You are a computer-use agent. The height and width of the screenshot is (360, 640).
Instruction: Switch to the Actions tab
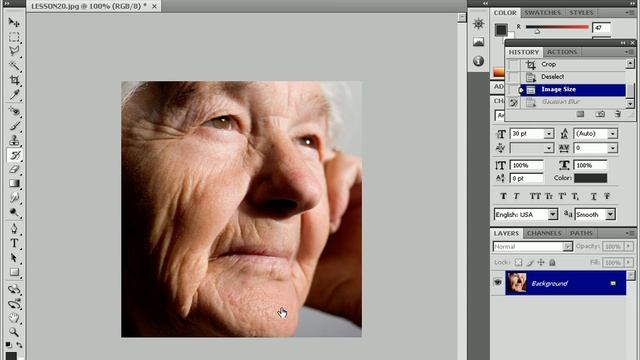[x=562, y=52]
